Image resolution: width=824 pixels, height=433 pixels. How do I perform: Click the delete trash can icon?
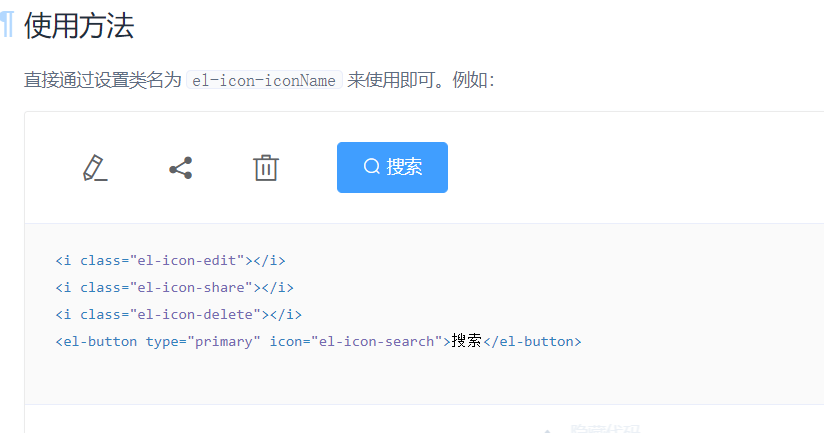265,168
